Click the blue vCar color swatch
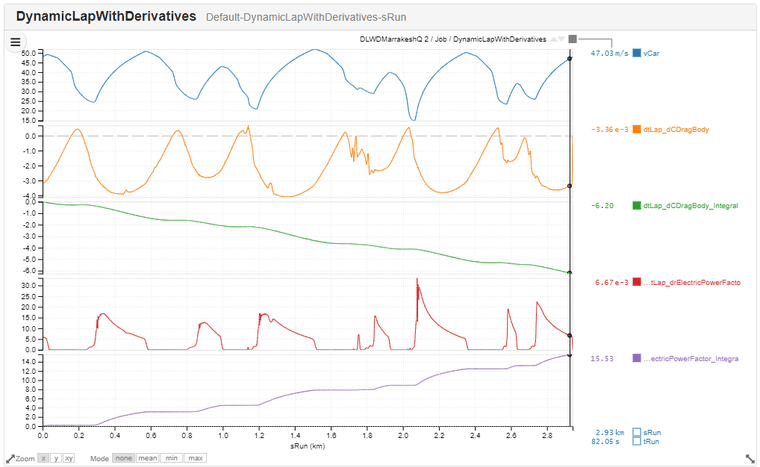Image resolution: width=760 pixels, height=467 pixels. 637,53
